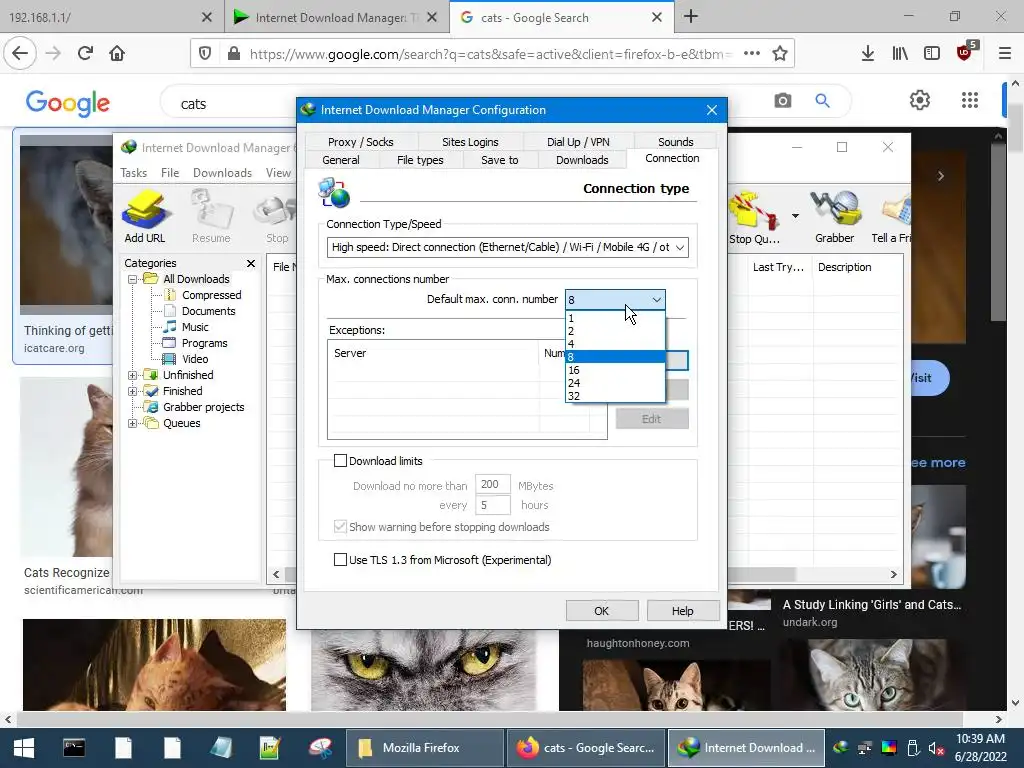The height and width of the screenshot is (768, 1024).
Task: Reload the page in Firefox
Action: (x=86, y=53)
